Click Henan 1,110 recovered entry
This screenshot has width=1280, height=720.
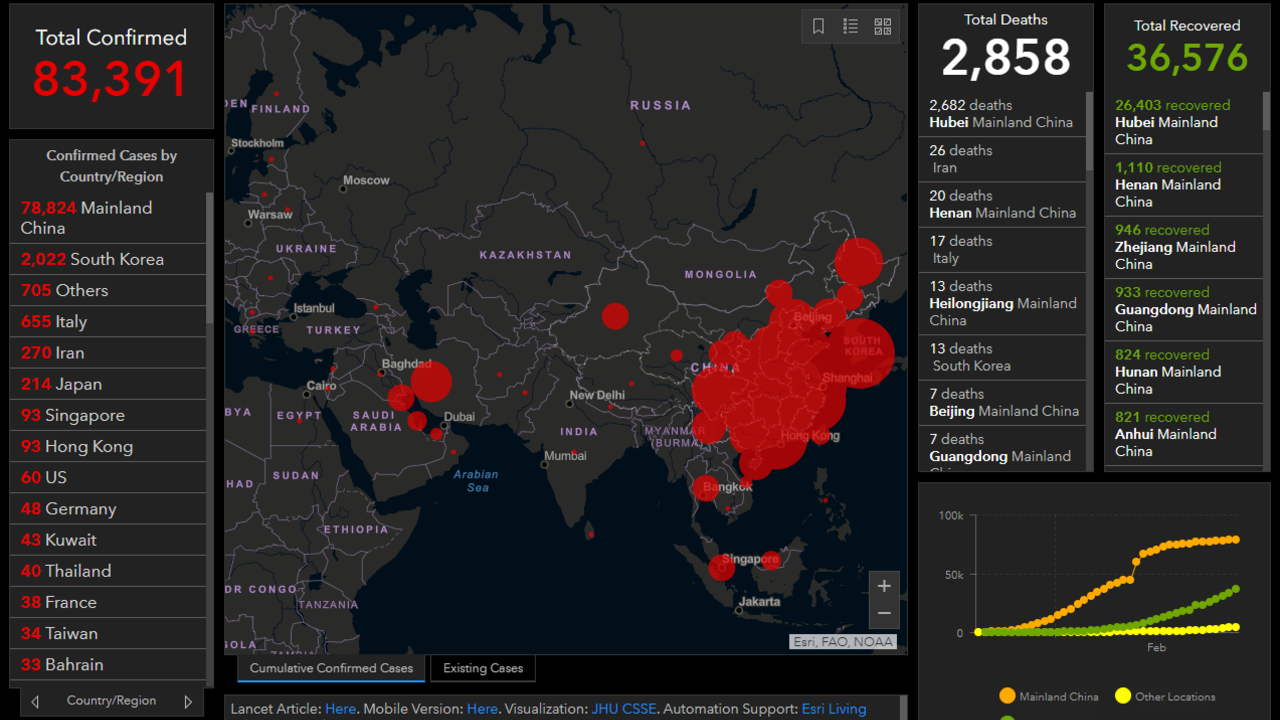pos(1184,185)
